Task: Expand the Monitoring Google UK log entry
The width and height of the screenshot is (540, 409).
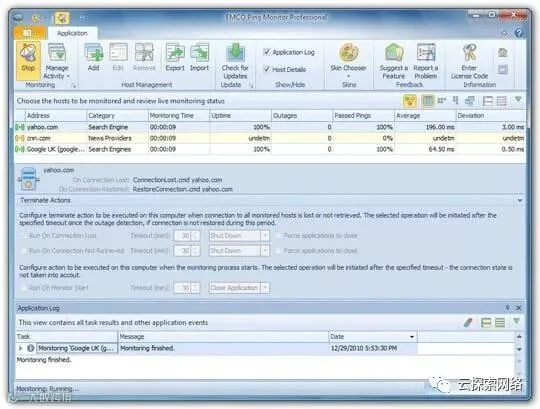Action: tap(20, 348)
